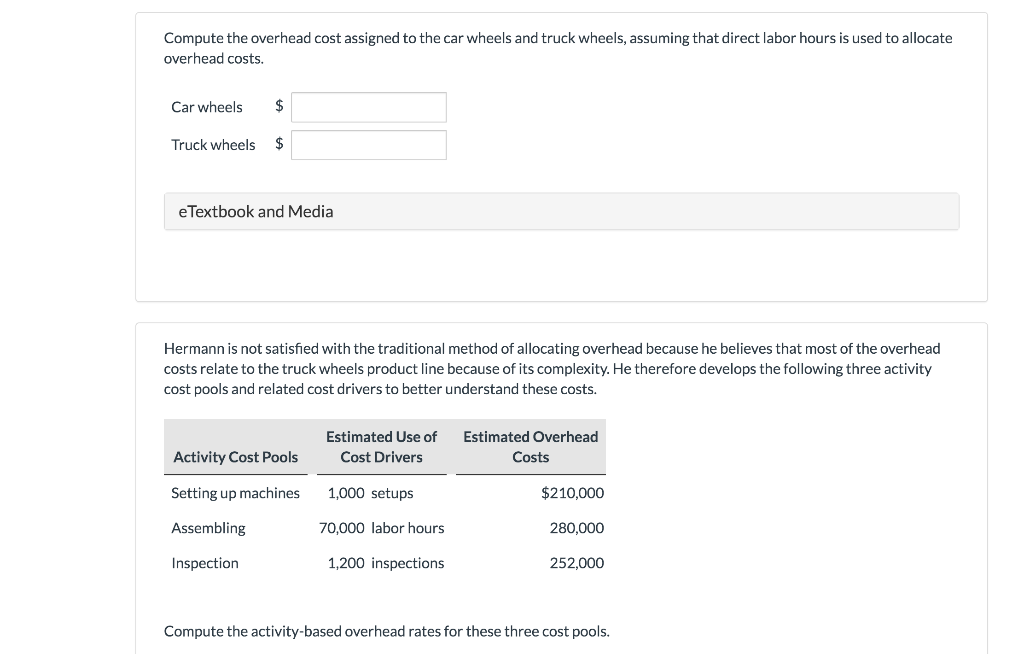Click the 70,000 labor hours cell

382,528
